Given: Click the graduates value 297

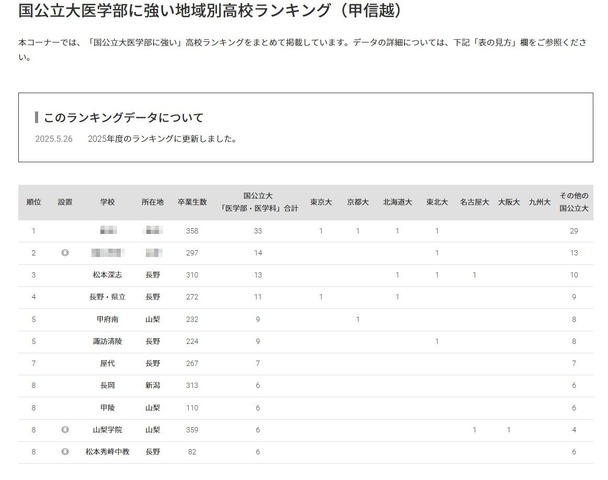Looking at the screenshot, I should tap(192, 253).
